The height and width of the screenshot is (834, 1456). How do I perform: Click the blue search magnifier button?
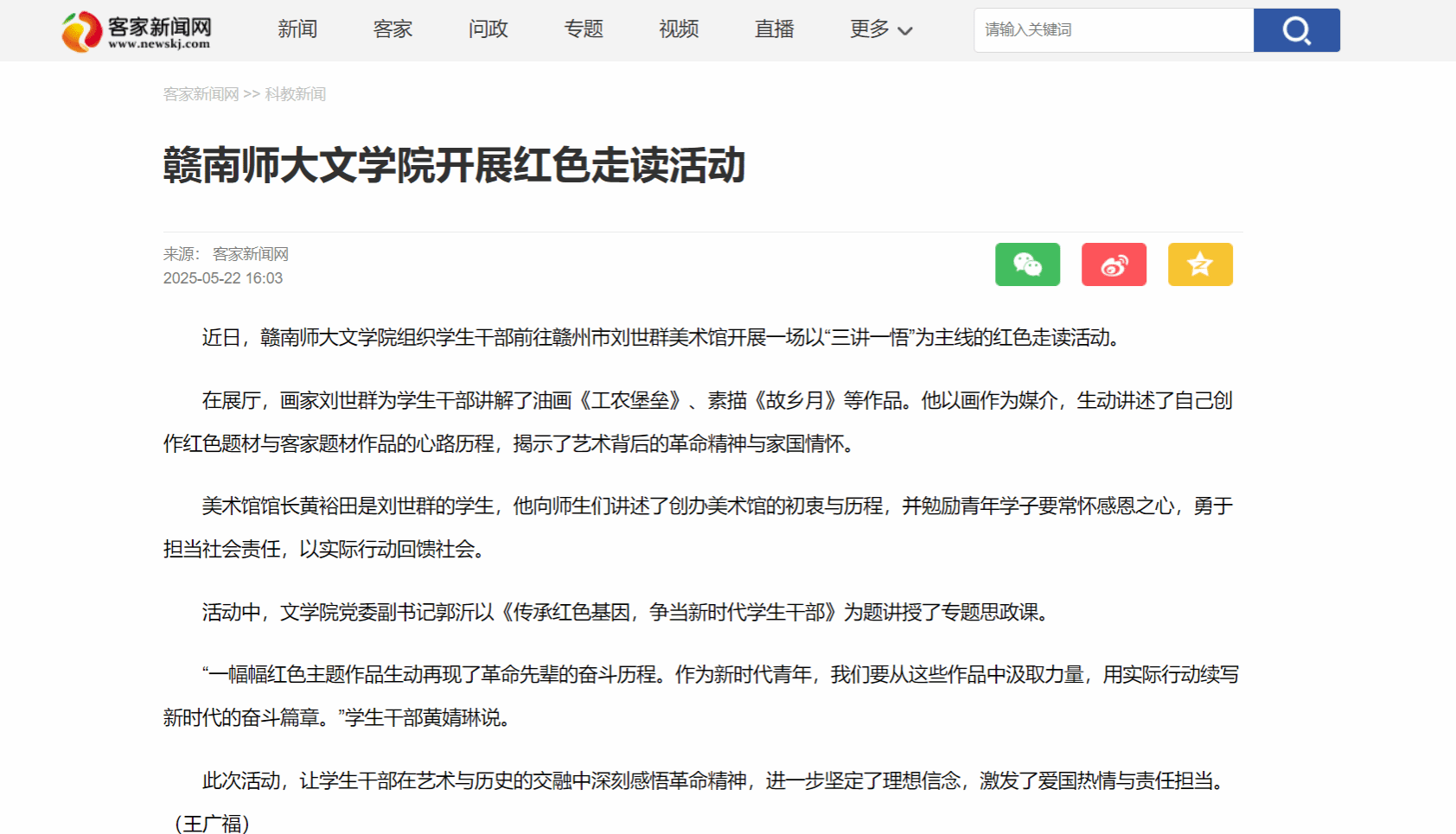pyautogui.click(x=1297, y=30)
